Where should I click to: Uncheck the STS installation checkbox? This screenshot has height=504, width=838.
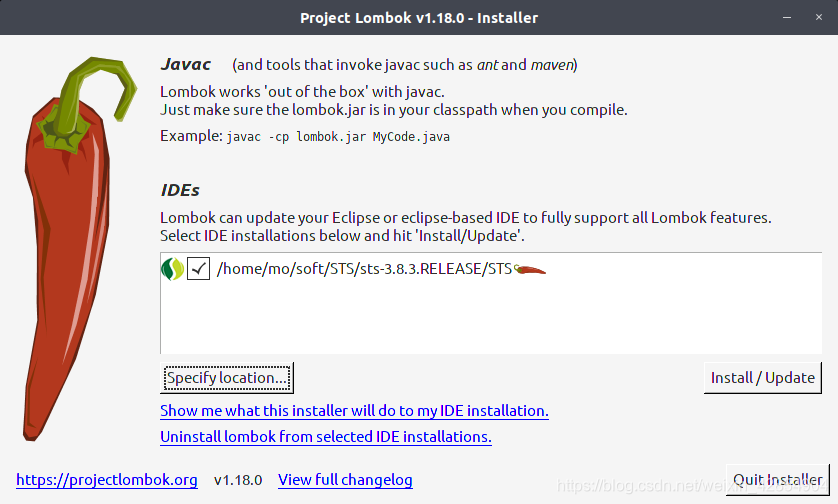click(198, 269)
